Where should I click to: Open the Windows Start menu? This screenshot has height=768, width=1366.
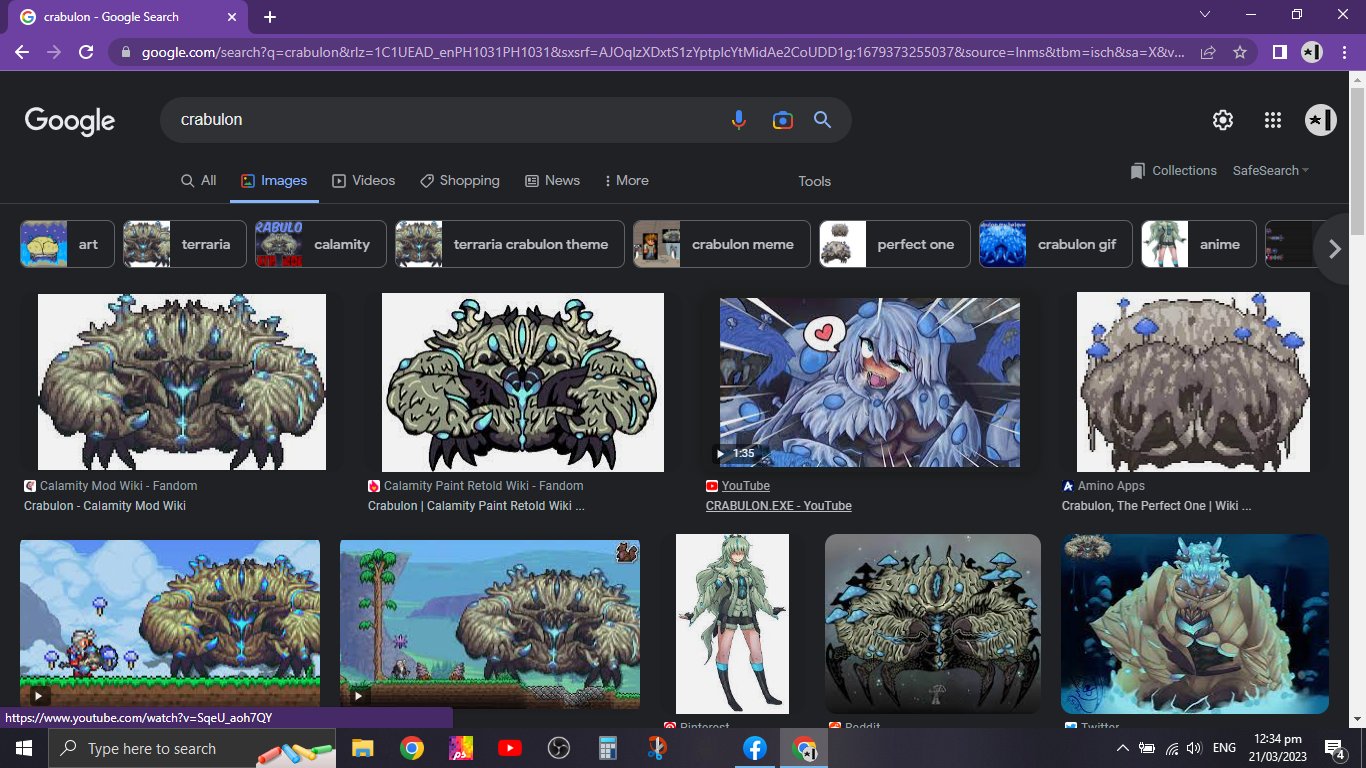tap(23, 748)
